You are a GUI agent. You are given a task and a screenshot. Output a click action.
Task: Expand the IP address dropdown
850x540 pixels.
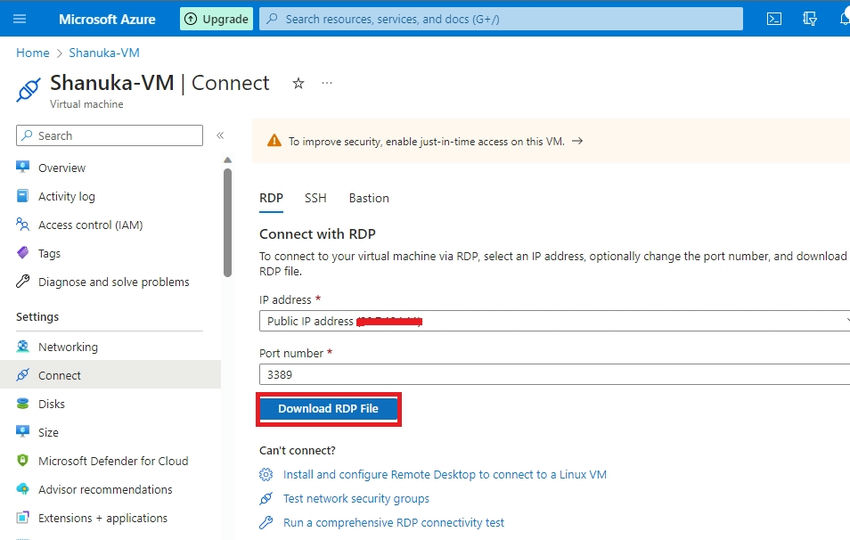(x=555, y=321)
